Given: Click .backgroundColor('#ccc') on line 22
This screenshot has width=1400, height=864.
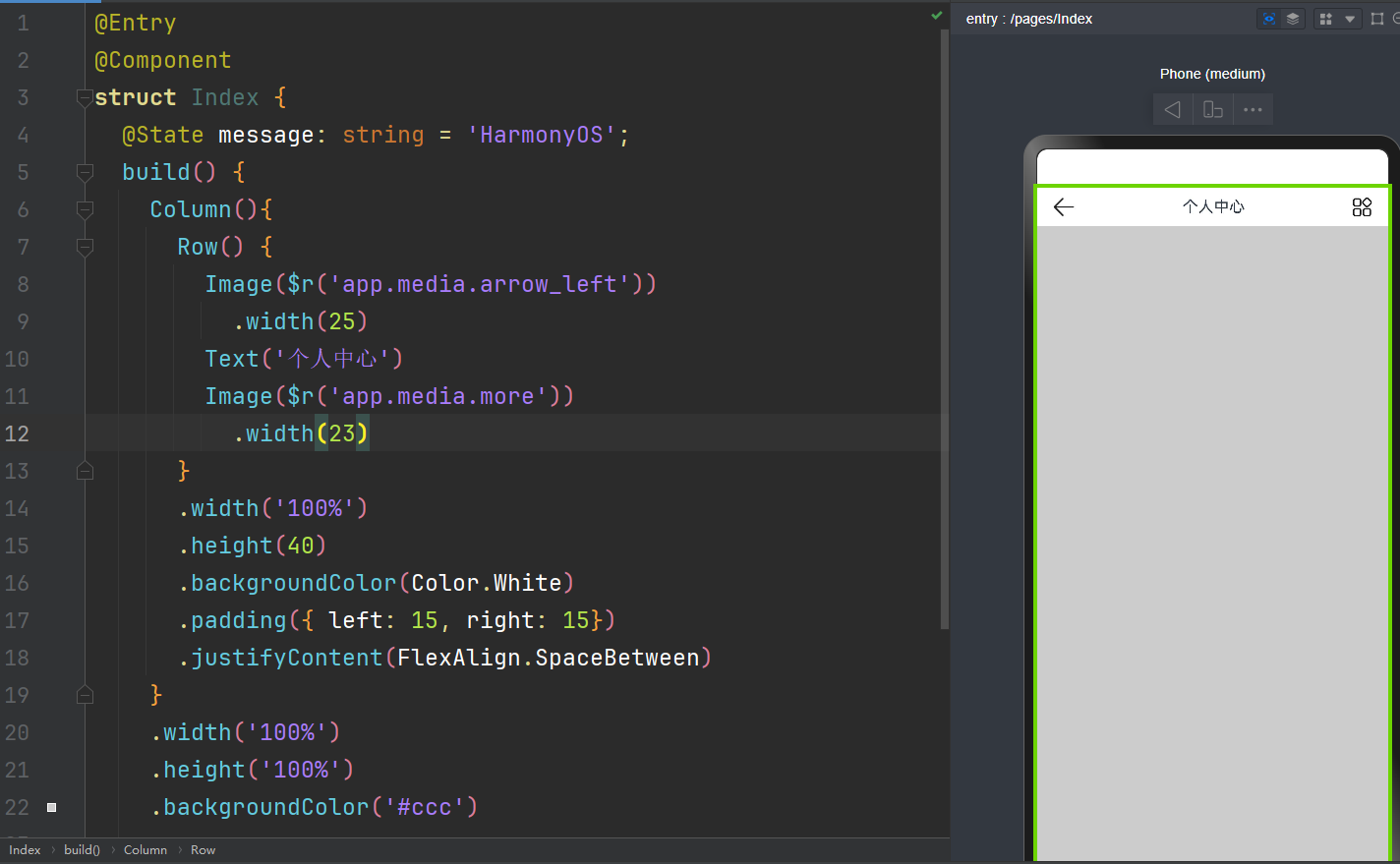Looking at the screenshot, I should click(x=315, y=807).
